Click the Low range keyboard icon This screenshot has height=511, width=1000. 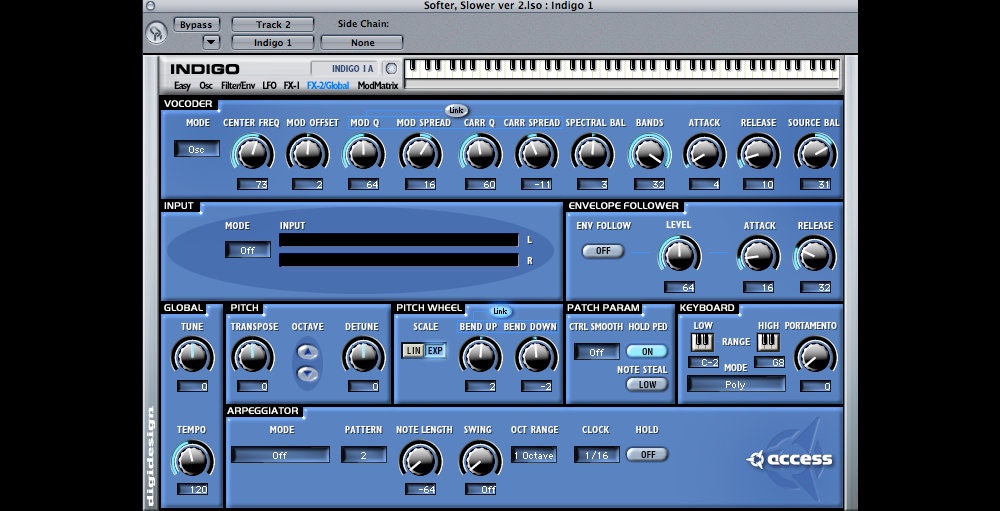(x=702, y=343)
